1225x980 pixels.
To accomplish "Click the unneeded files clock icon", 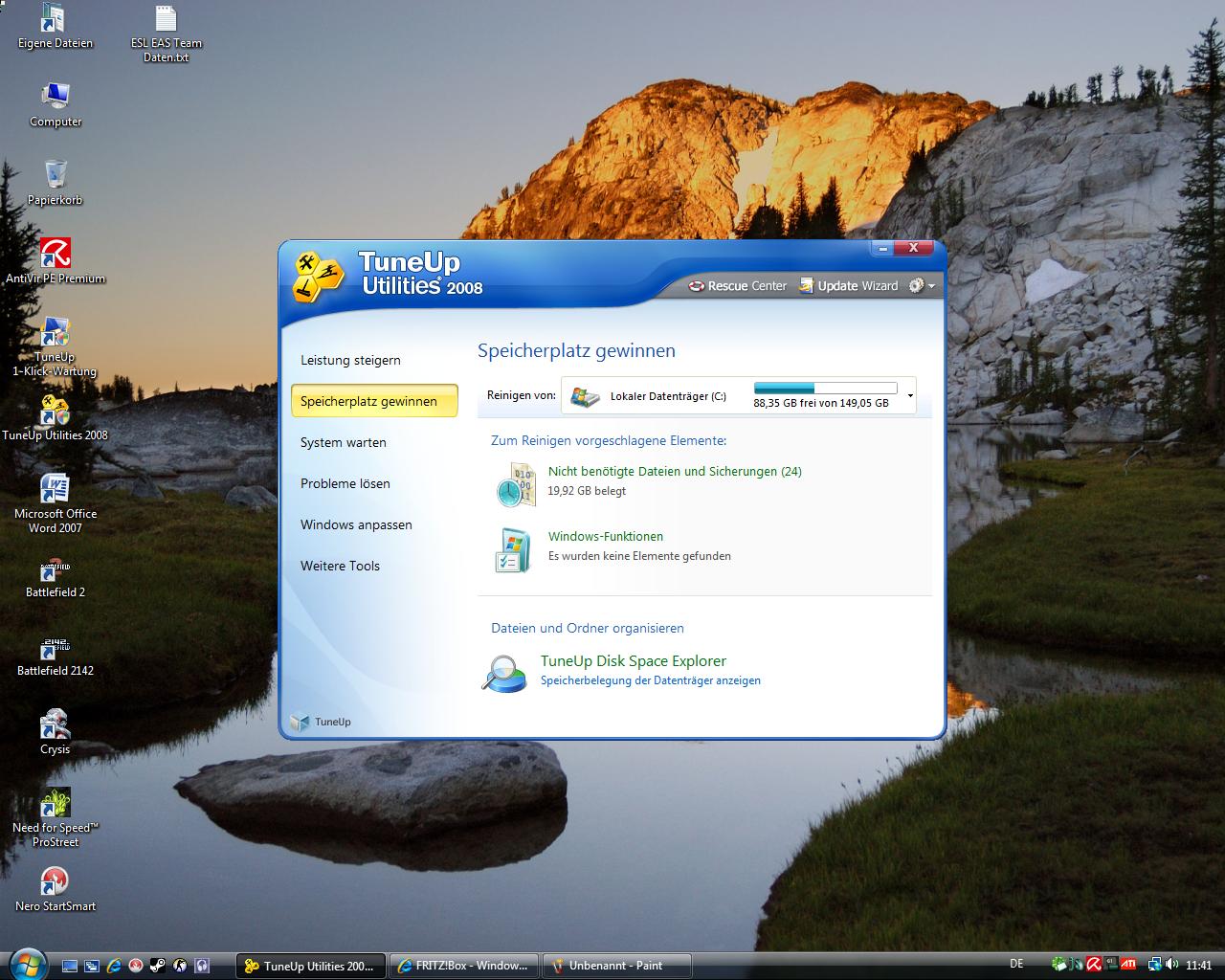I will 517,483.
